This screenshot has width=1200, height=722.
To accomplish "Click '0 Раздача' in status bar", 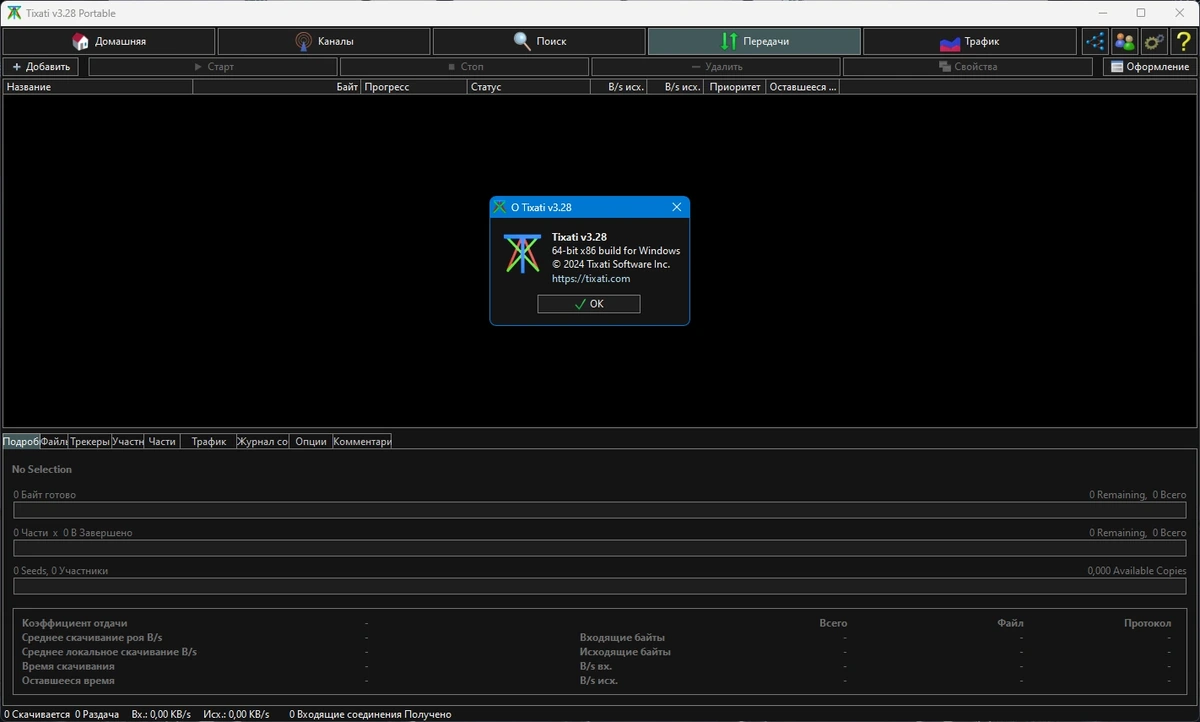I will click(x=97, y=714).
